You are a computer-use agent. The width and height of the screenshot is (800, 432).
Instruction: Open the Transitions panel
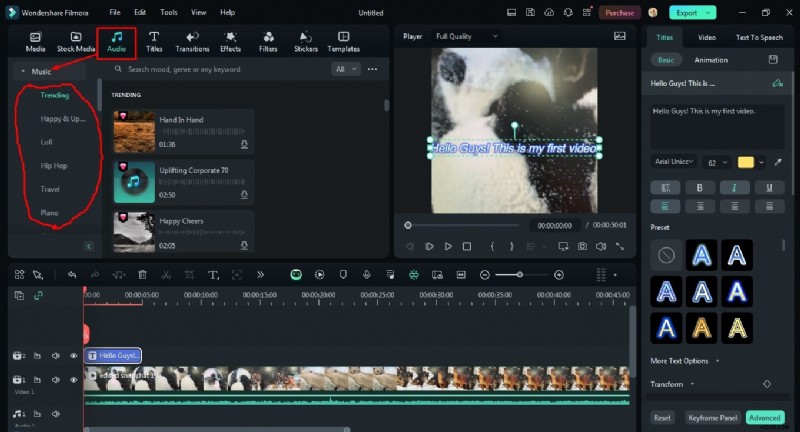192,41
